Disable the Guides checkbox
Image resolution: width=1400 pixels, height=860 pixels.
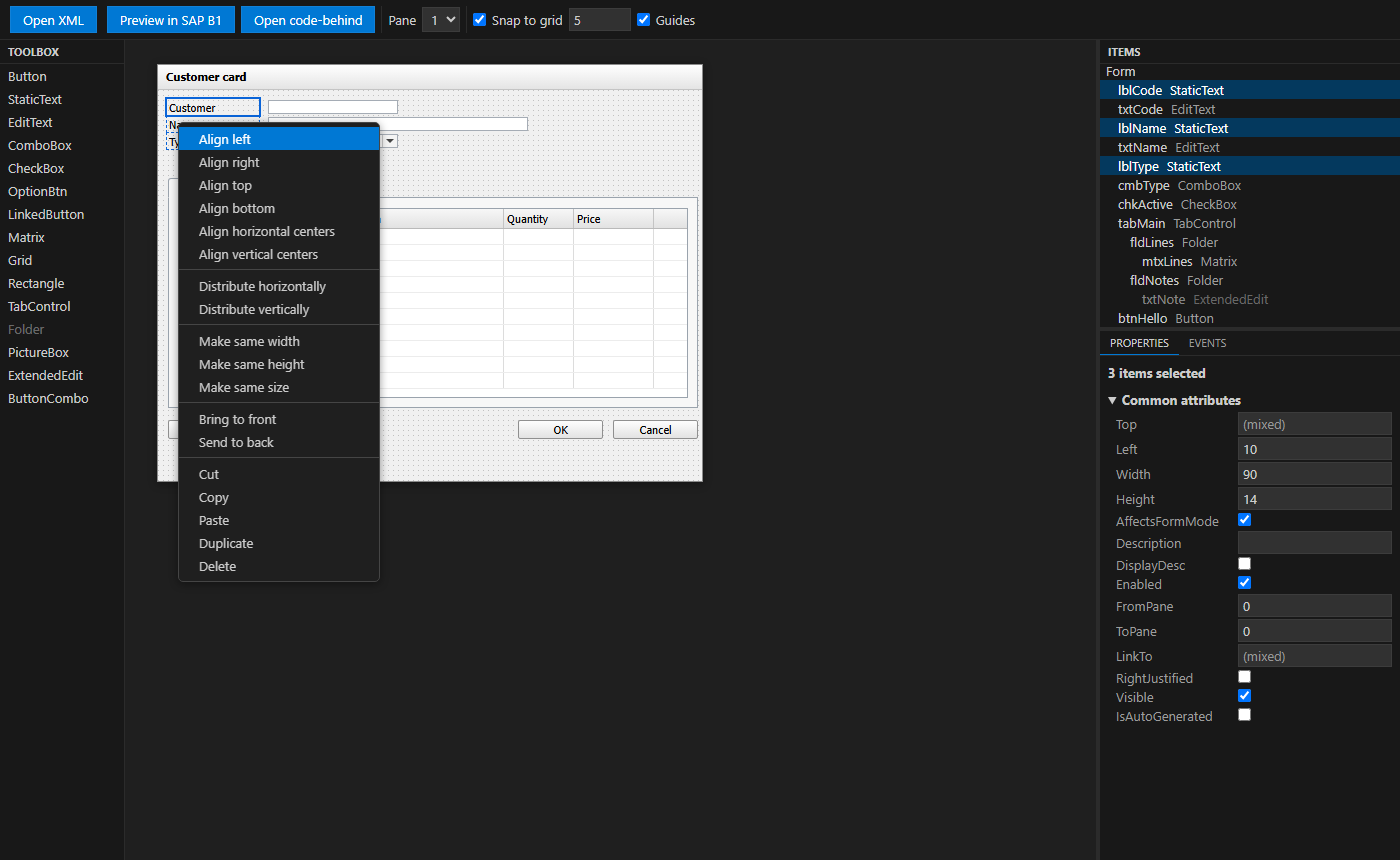[643, 19]
